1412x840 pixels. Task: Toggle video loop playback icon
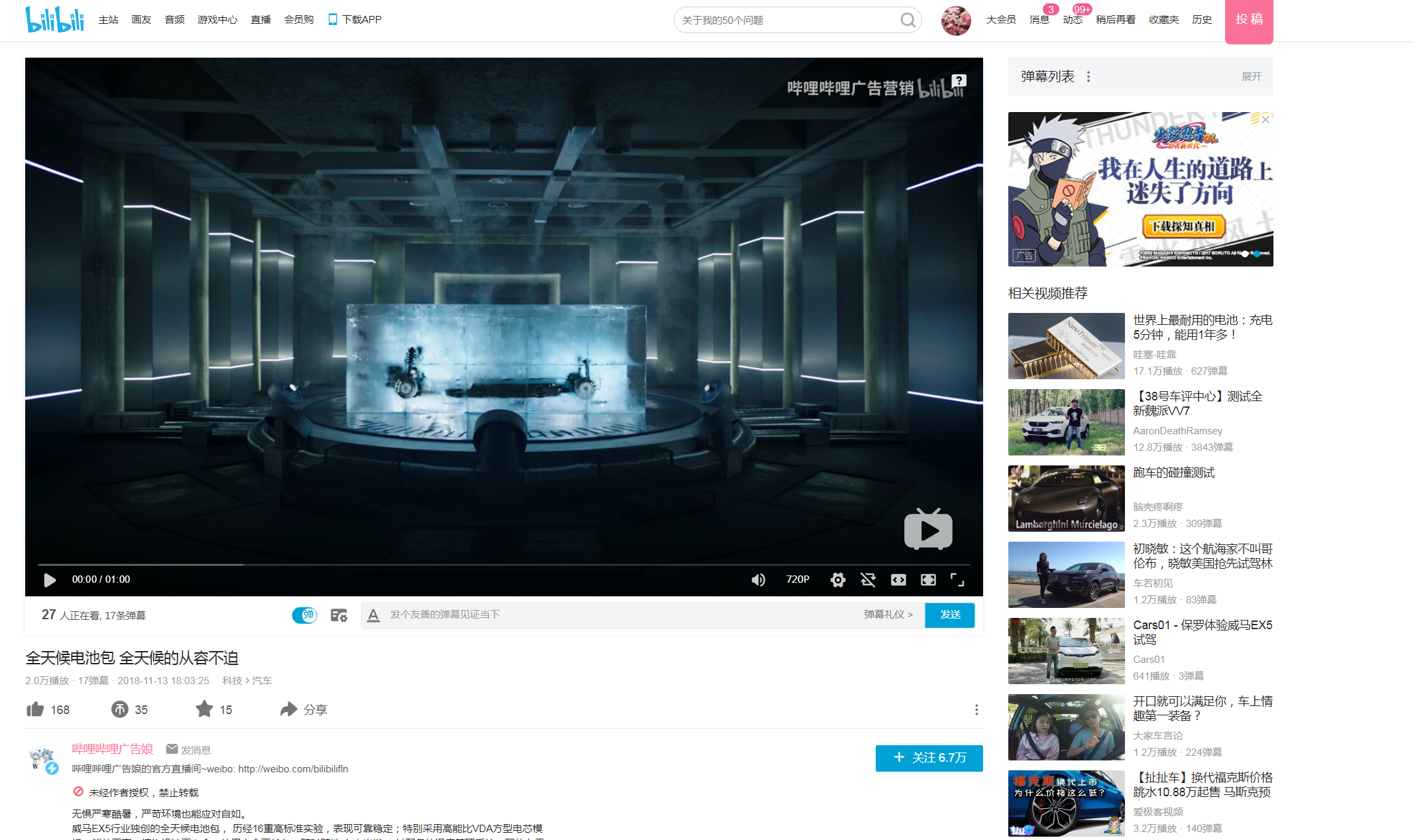tap(868, 580)
